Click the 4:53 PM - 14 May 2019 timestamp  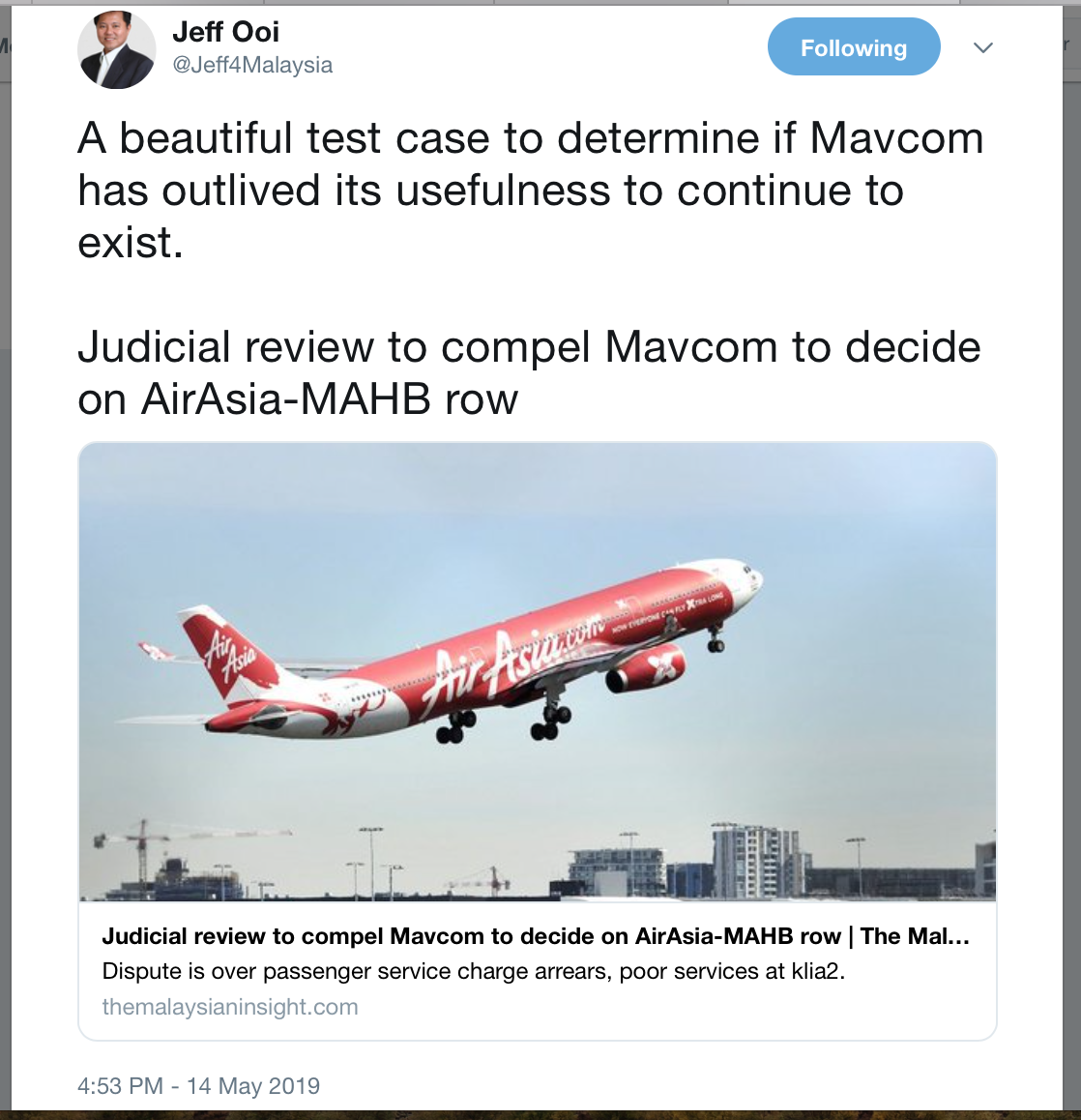pos(198,1086)
